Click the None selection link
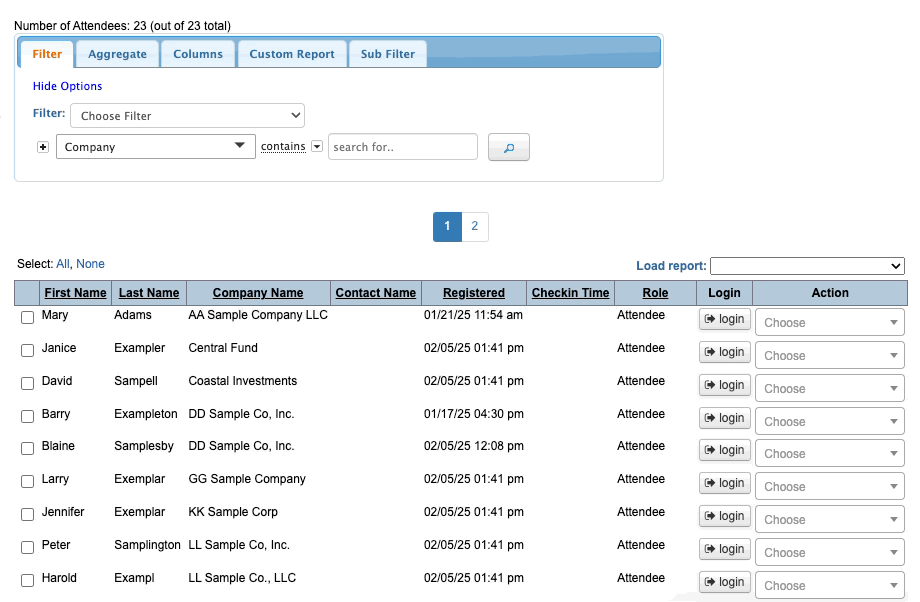This screenshot has width=920, height=602. pos(90,264)
